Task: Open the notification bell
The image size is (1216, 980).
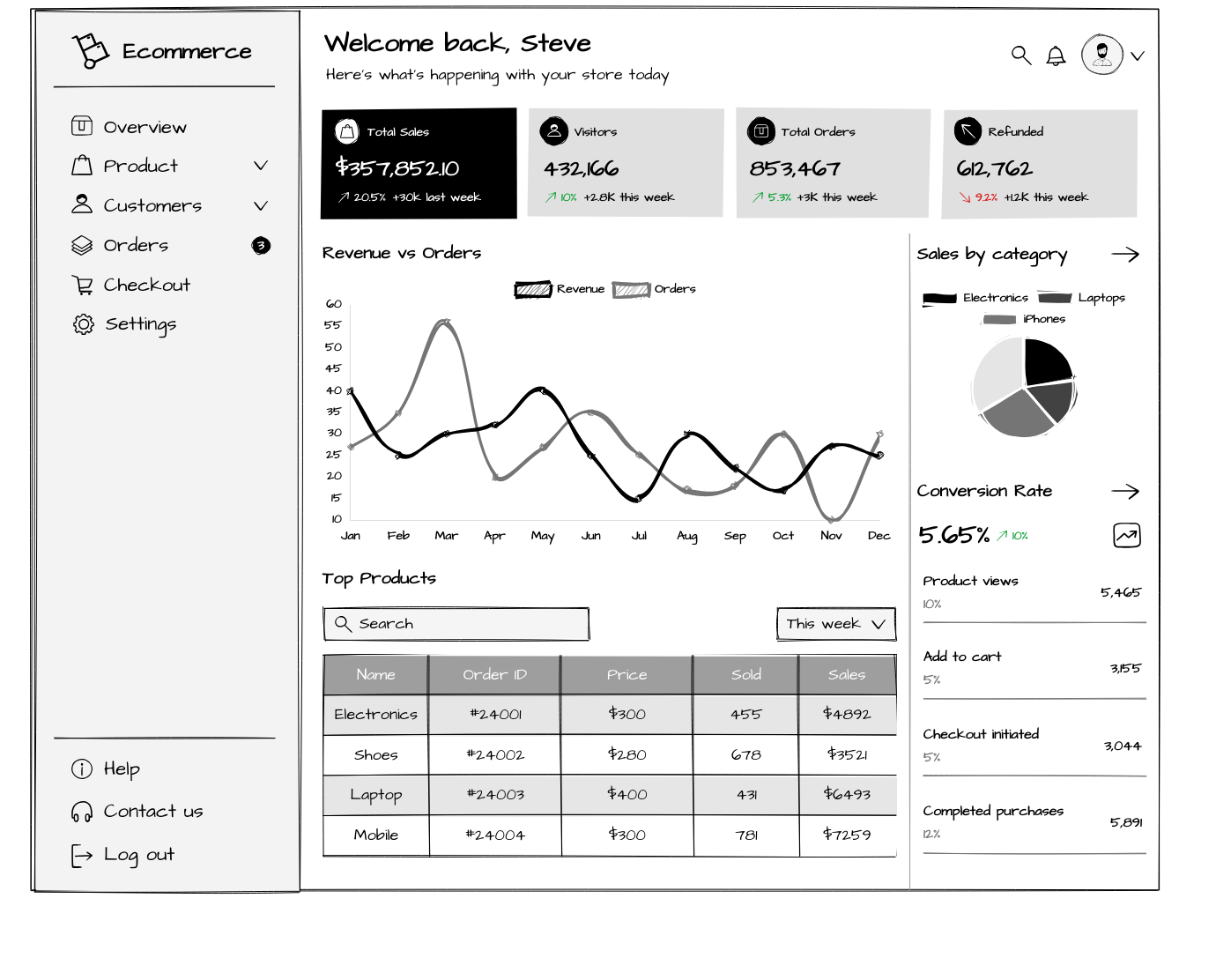Action: point(1056,55)
